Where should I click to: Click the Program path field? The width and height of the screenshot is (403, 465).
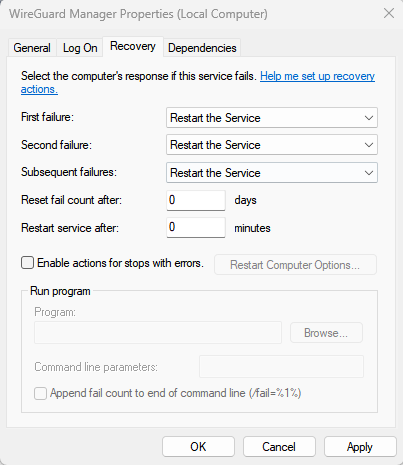[x=158, y=333]
